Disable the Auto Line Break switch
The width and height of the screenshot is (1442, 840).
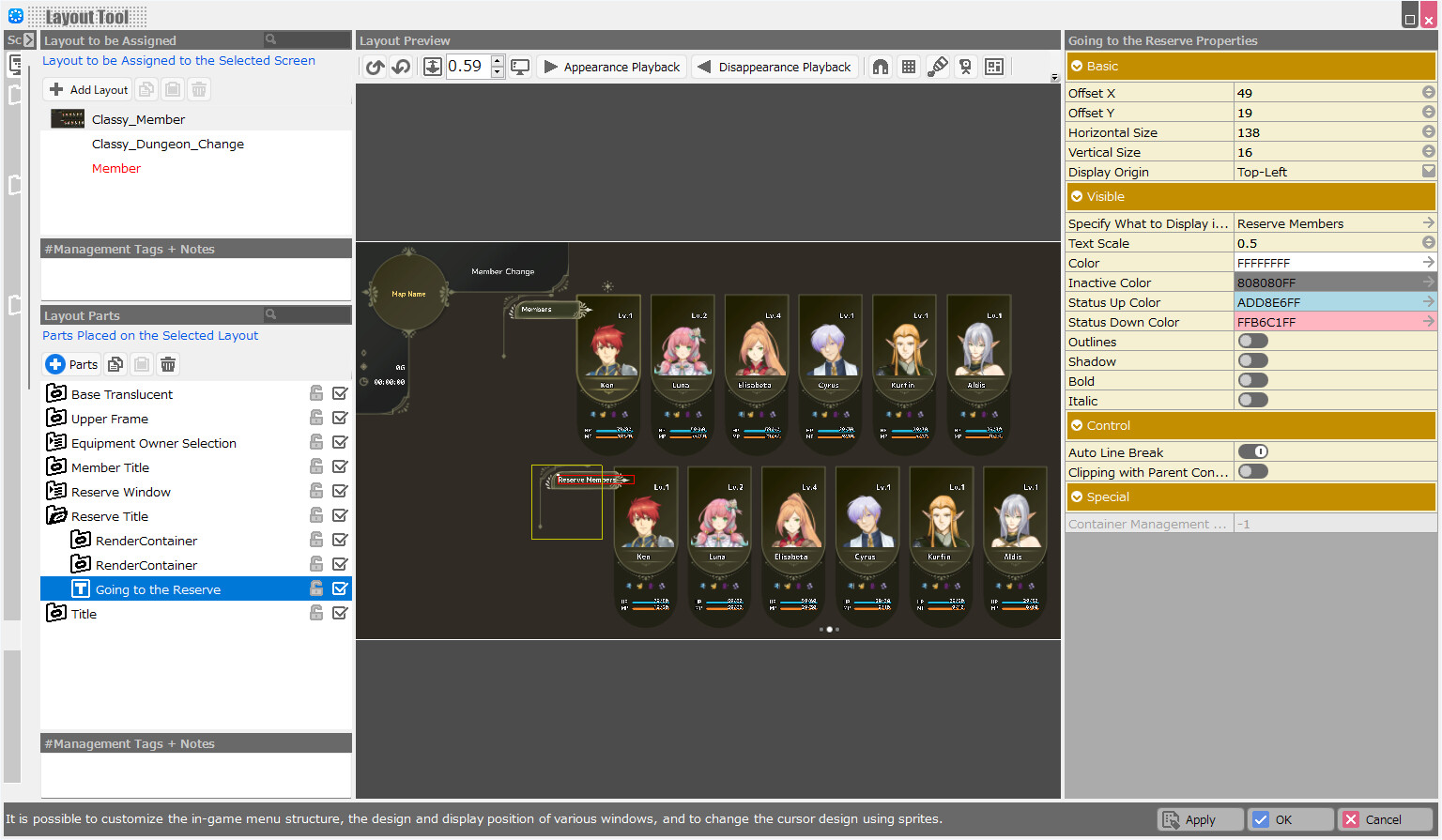tap(1252, 451)
